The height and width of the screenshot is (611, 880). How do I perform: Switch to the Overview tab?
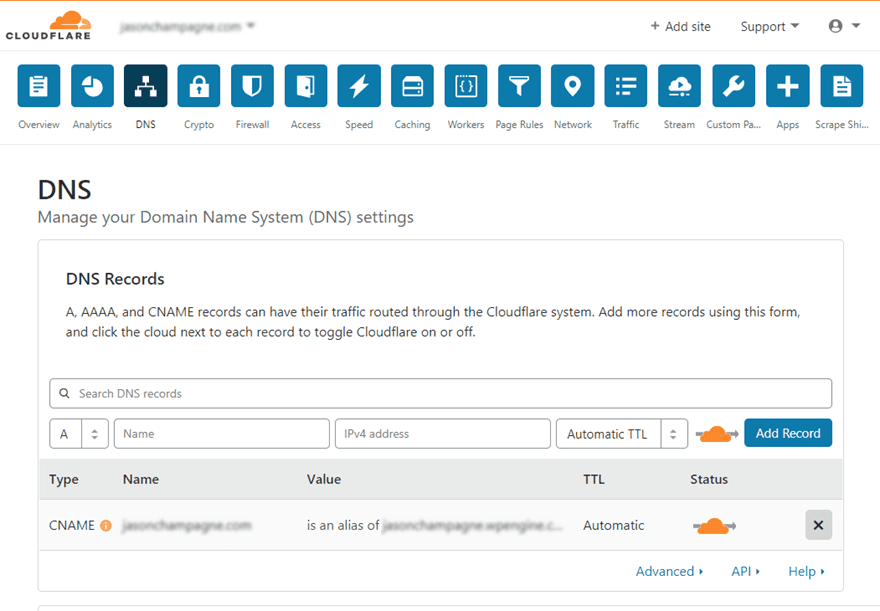click(x=38, y=85)
